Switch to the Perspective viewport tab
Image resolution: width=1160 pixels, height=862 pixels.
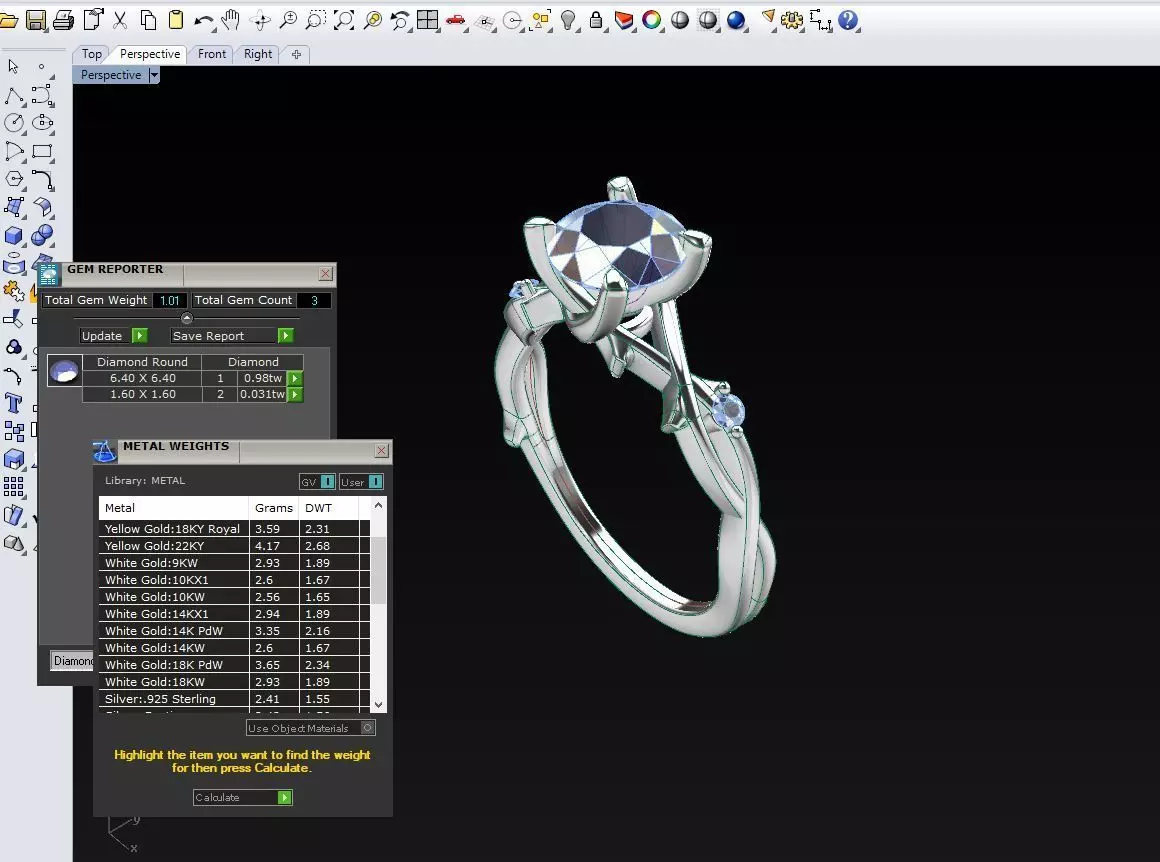[150, 54]
